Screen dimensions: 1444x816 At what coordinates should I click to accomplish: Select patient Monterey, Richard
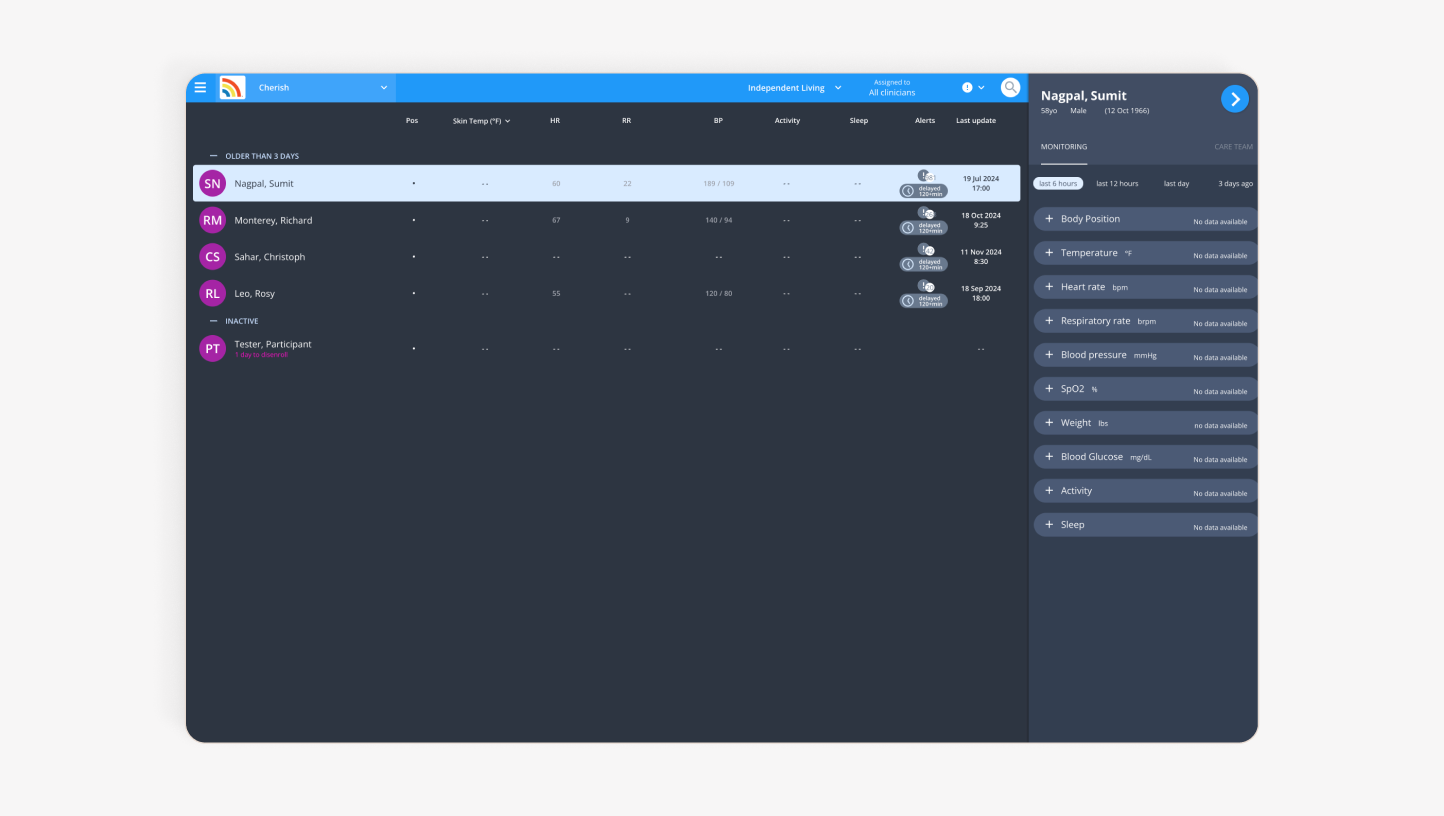pos(607,220)
